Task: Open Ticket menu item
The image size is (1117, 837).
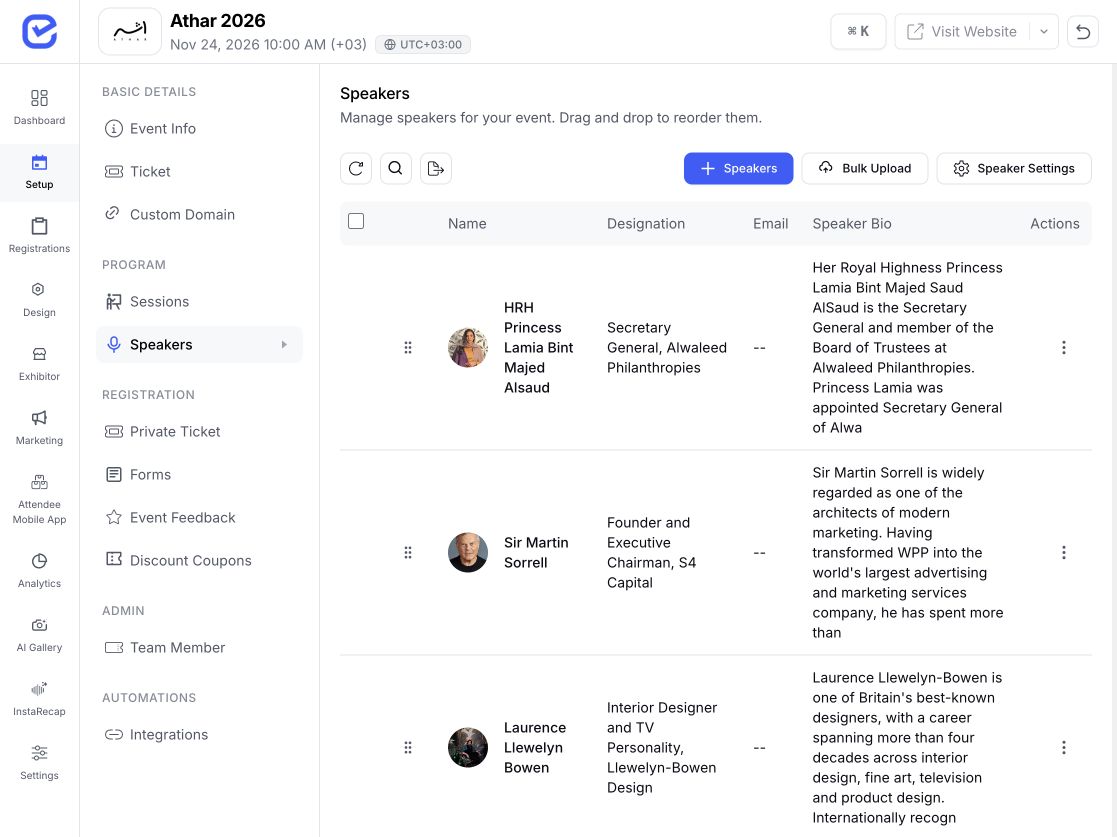Action: coord(199,172)
